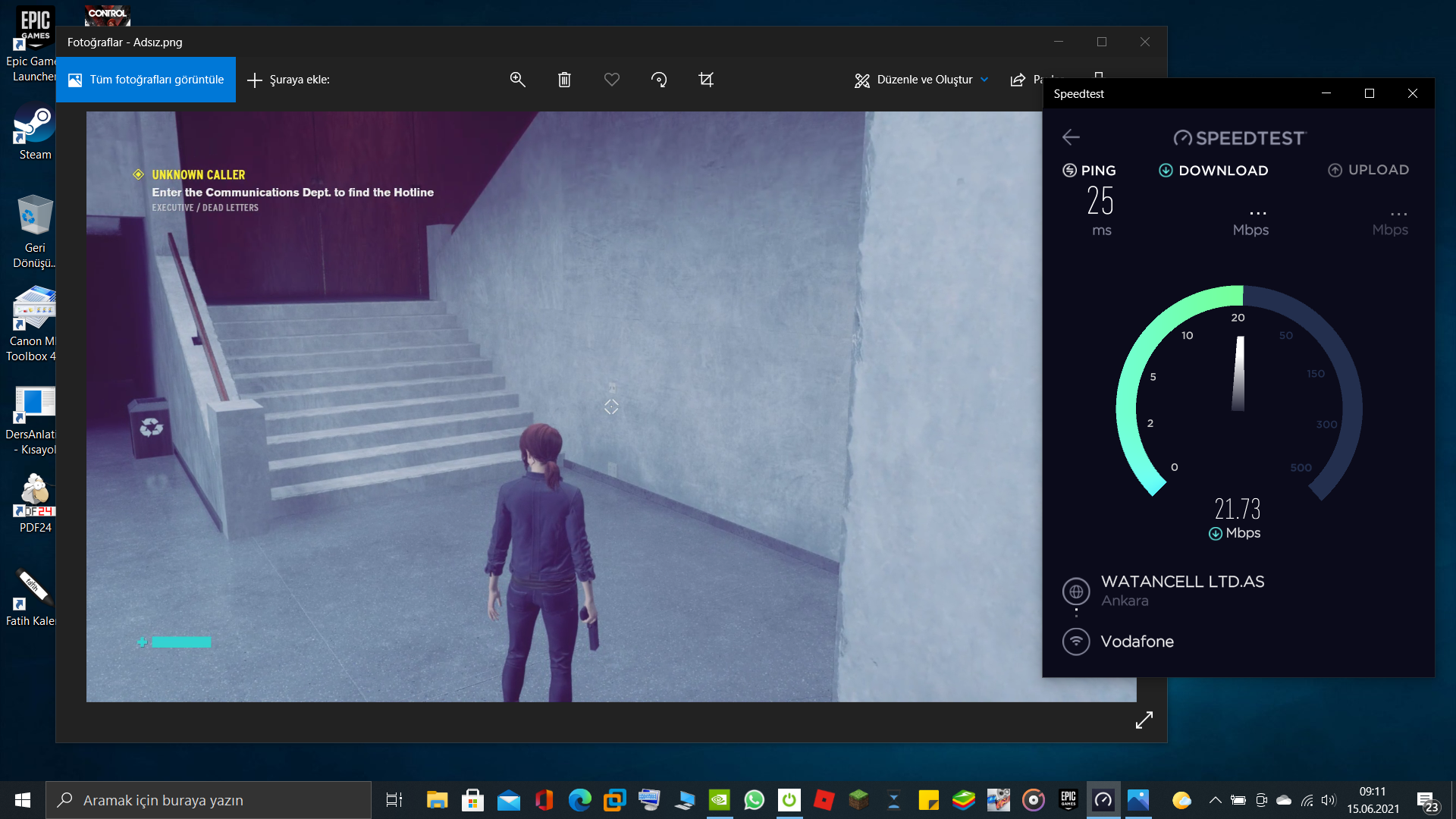The width and height of the screenshot is (1456, 819).
Task: Click the Speedtest speed gauge dial
Action: (1238, 394)
